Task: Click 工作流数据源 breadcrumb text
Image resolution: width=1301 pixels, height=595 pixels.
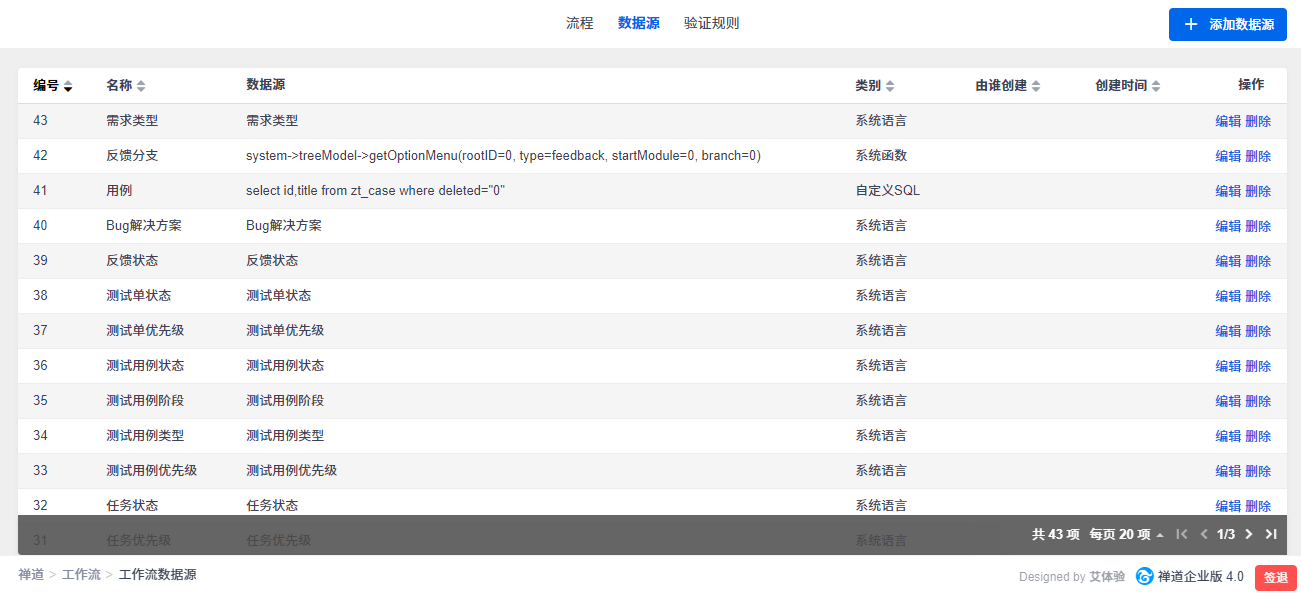Action: pos(157,575)
